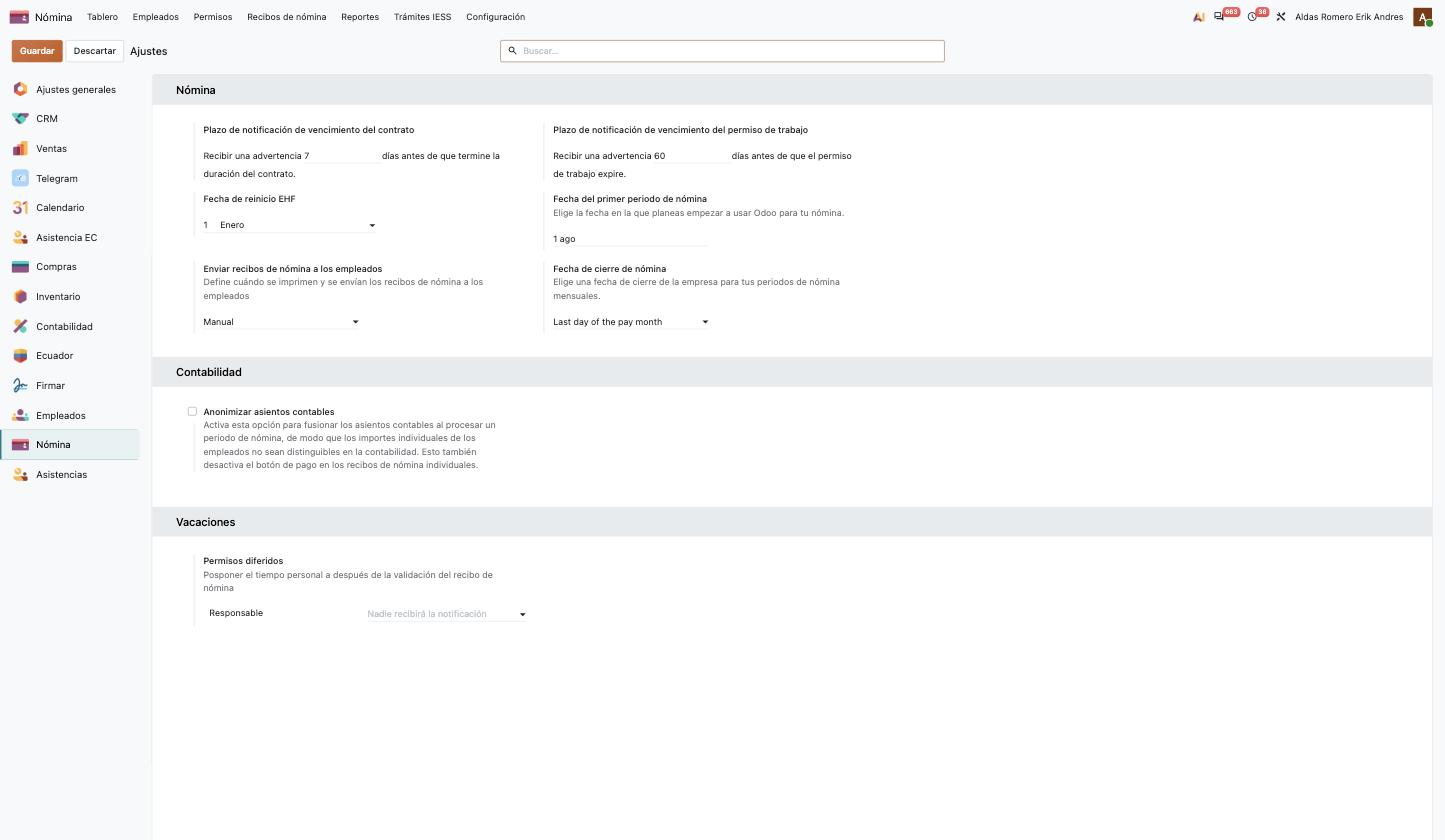
Task: Open the AI assistant icon
Action: [1198, 17]
